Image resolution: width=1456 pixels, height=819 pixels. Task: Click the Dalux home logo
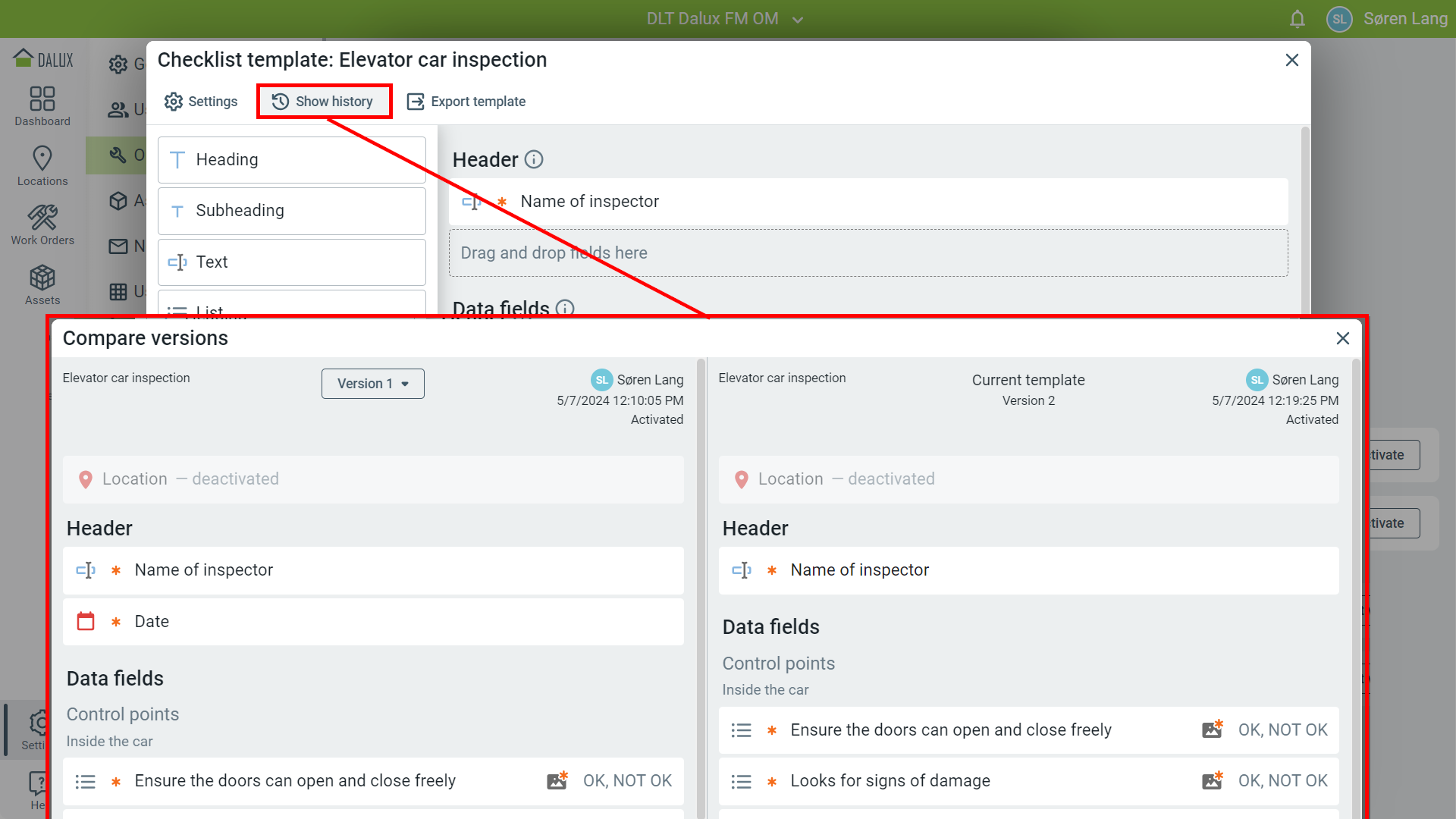pyautogui.click(x=43, y=59)
